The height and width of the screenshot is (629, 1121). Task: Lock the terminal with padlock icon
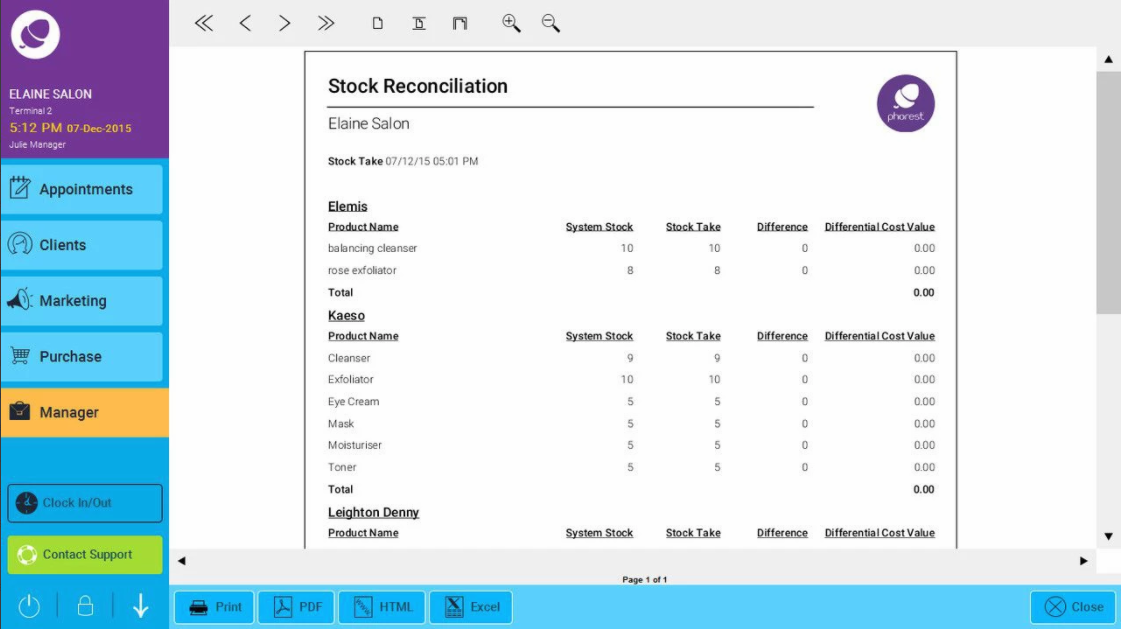pyautogui.click(x=85, y=606)
